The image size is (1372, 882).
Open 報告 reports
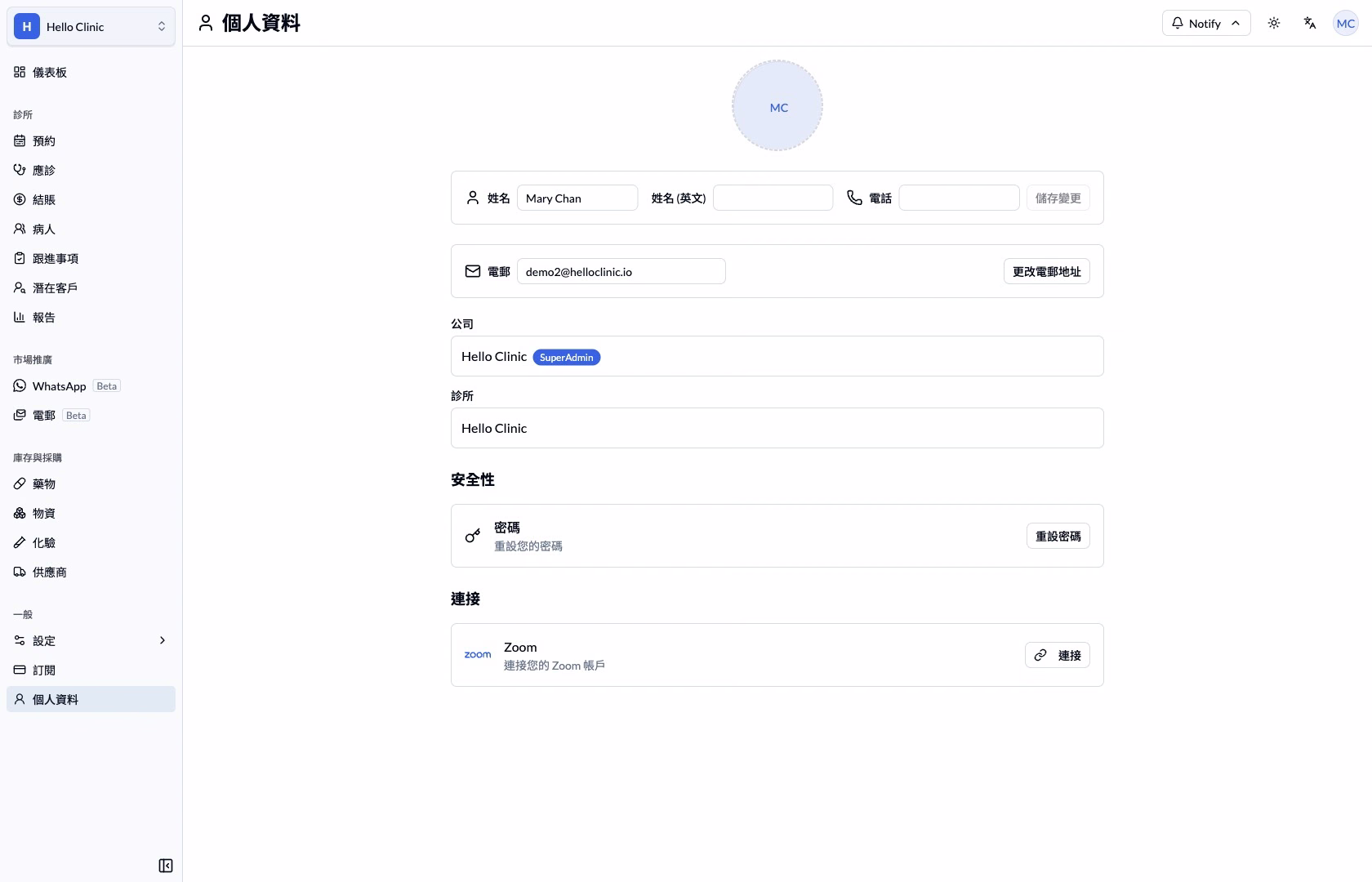tap(91, 317)
